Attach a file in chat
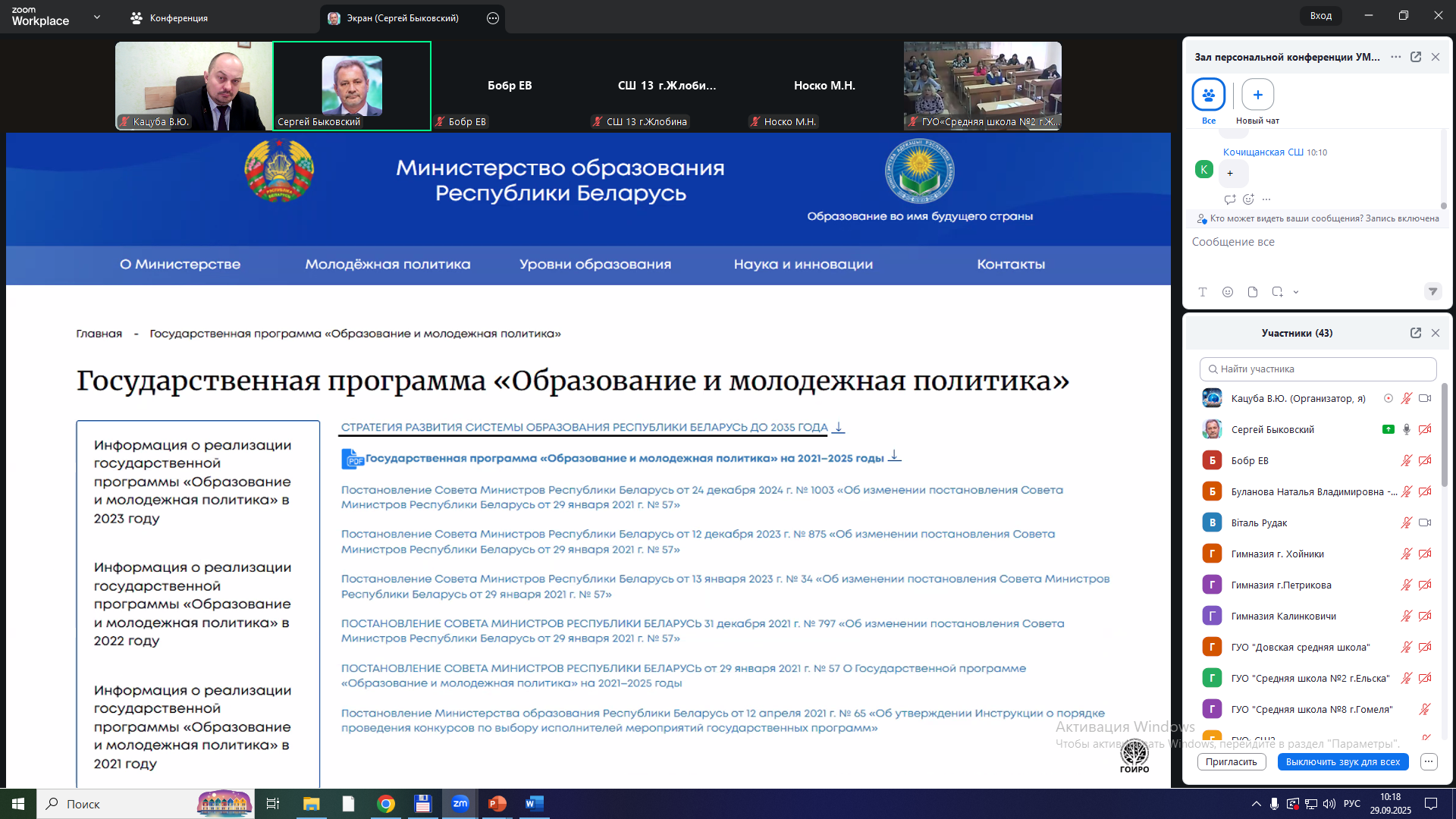 (x=1253, y=292)
